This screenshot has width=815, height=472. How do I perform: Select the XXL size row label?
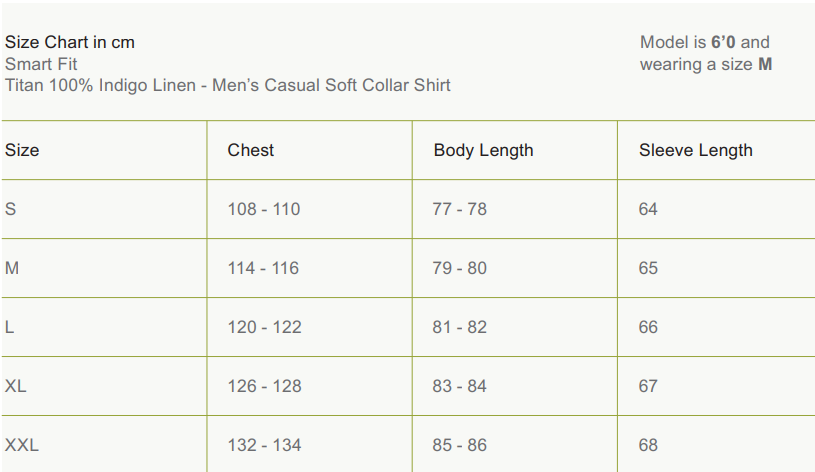tap(22, 445)
